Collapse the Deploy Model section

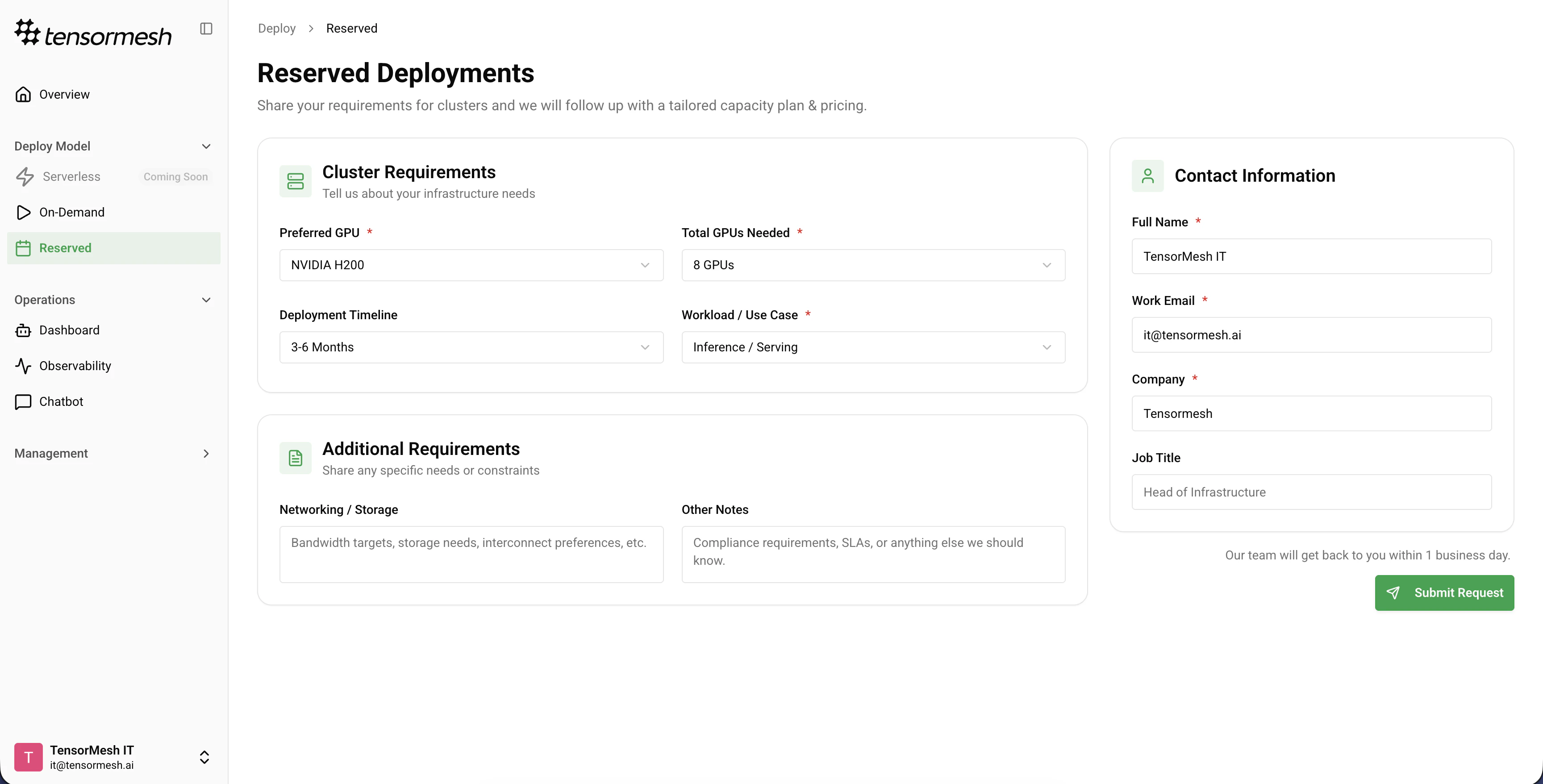pos(206,147)
